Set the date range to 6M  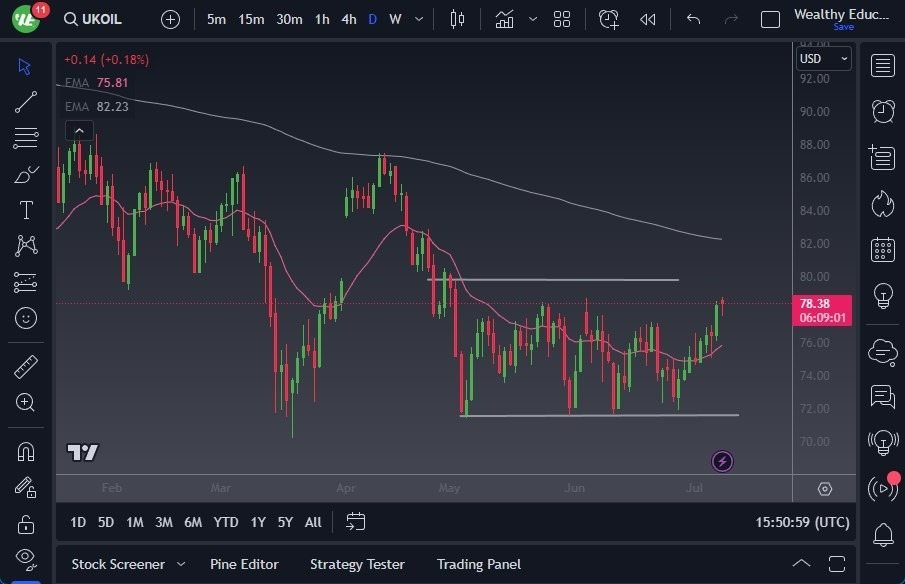(193, 522)
